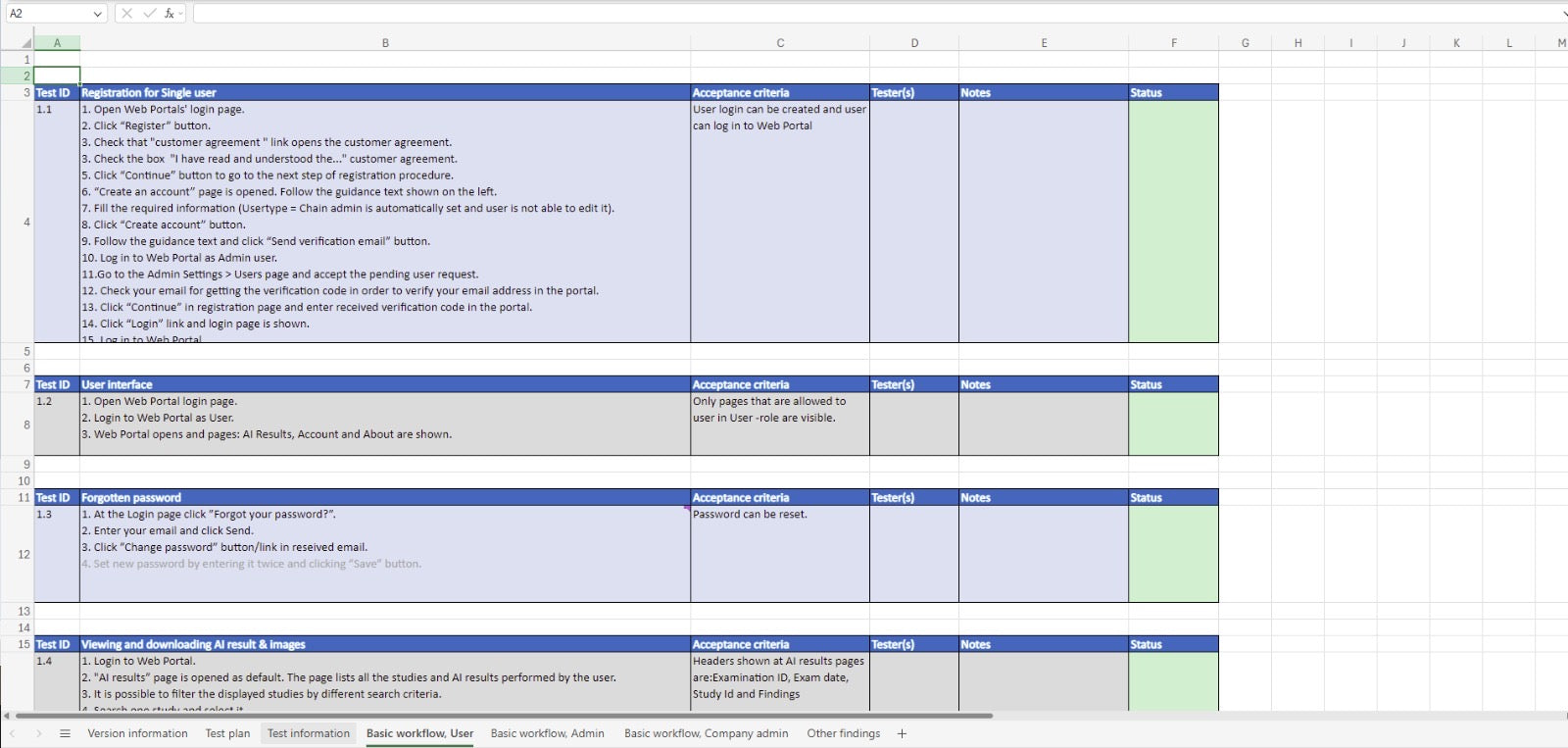Click "User login can be created" criteria cell

[x=780, y=222]
